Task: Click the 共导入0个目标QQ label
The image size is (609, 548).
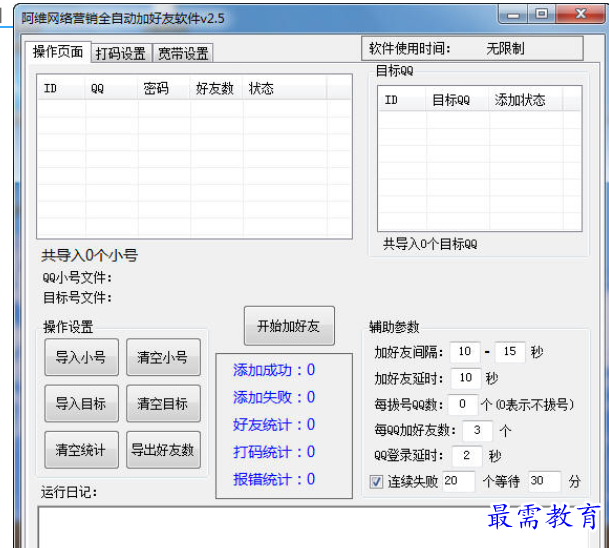Action: pos(430,244)
